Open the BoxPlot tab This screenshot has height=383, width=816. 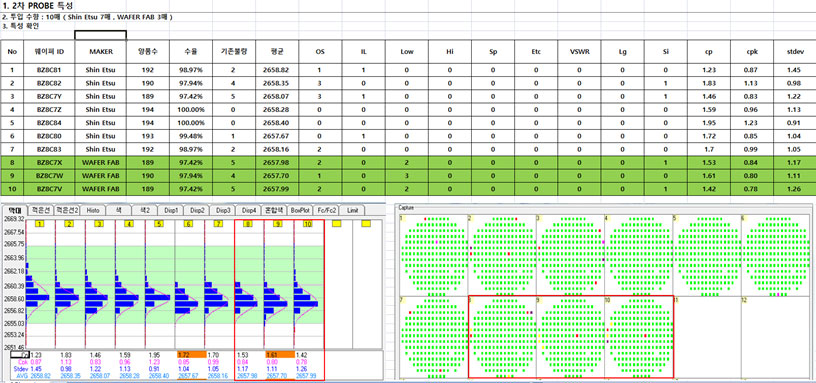tap(300, 210)
